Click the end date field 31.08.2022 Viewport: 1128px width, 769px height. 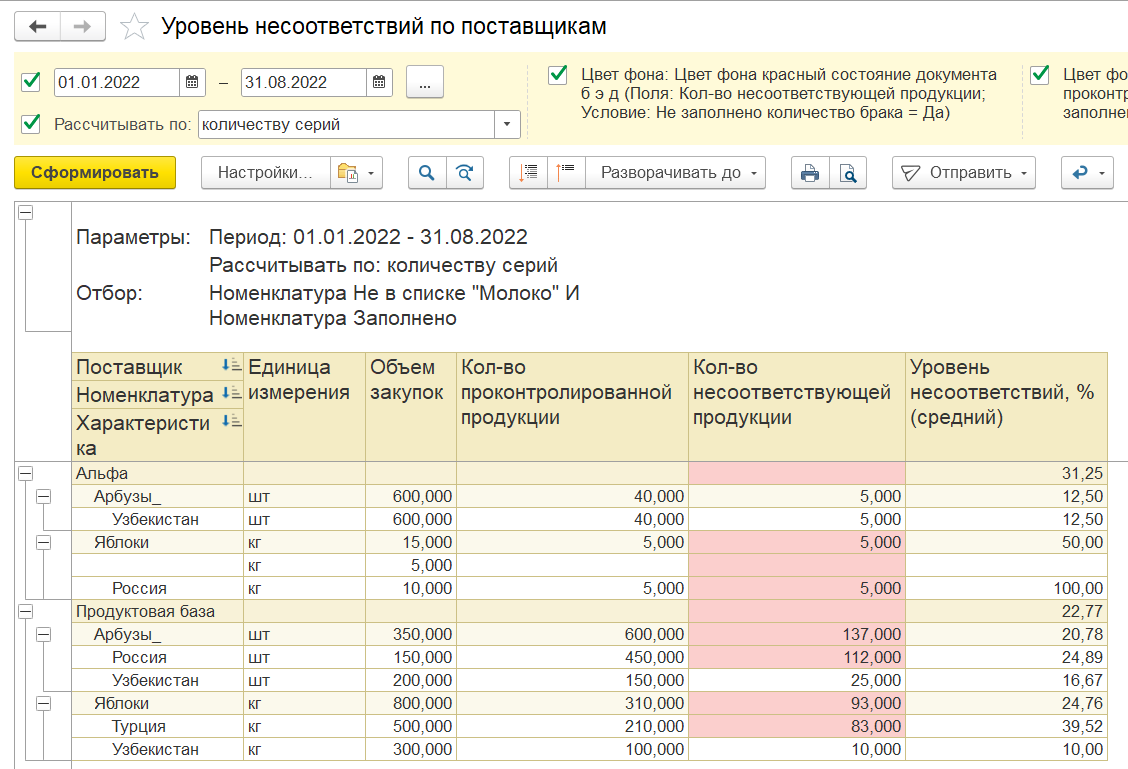[304, 82]
